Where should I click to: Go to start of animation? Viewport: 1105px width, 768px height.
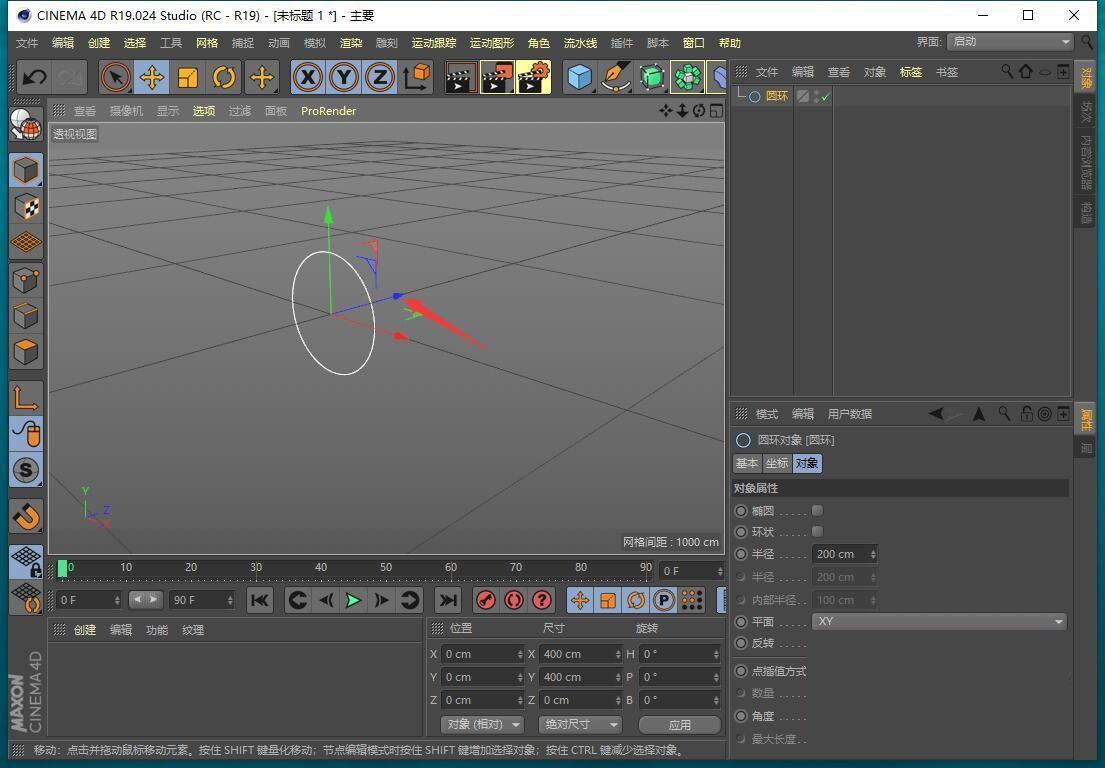click(x=259, y=600)
